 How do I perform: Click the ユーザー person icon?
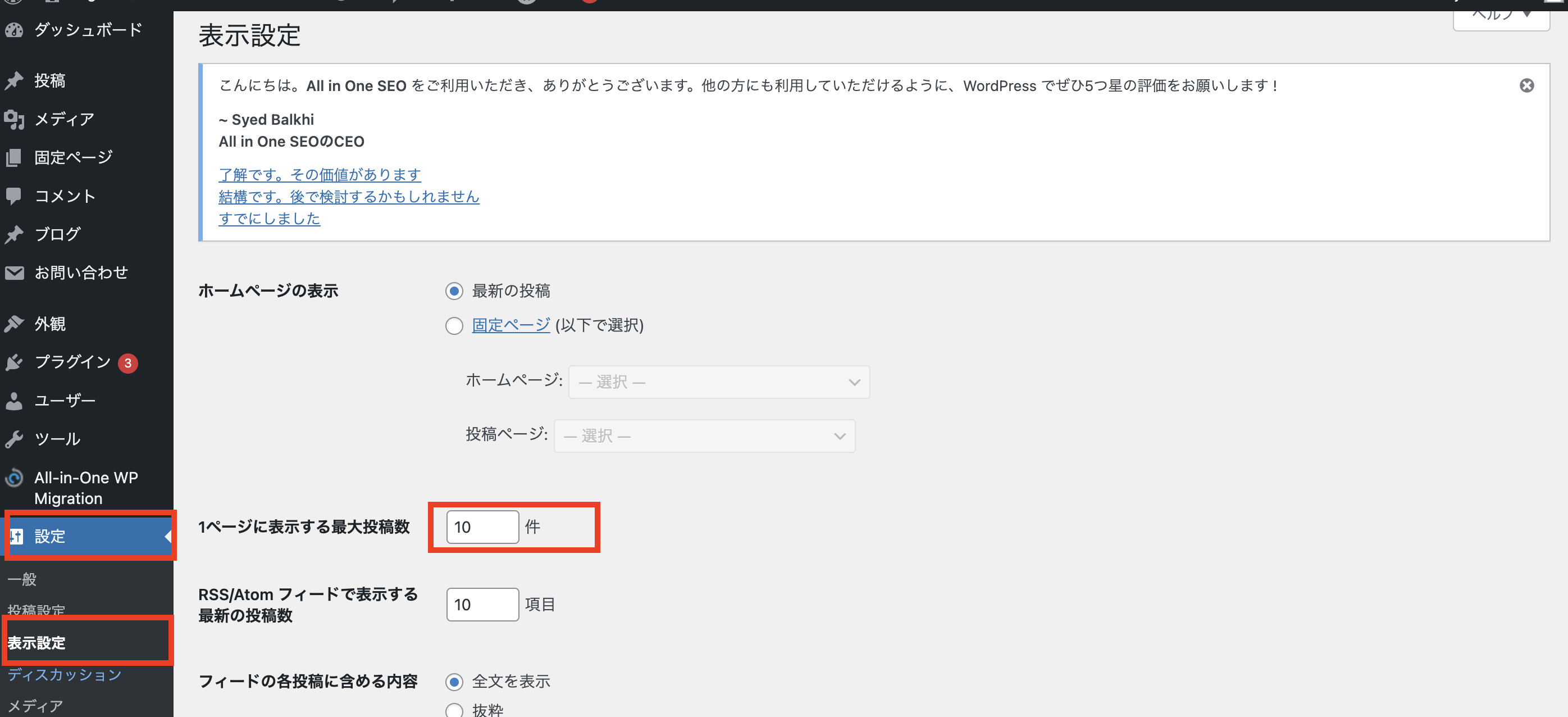[x=14, y=401]
